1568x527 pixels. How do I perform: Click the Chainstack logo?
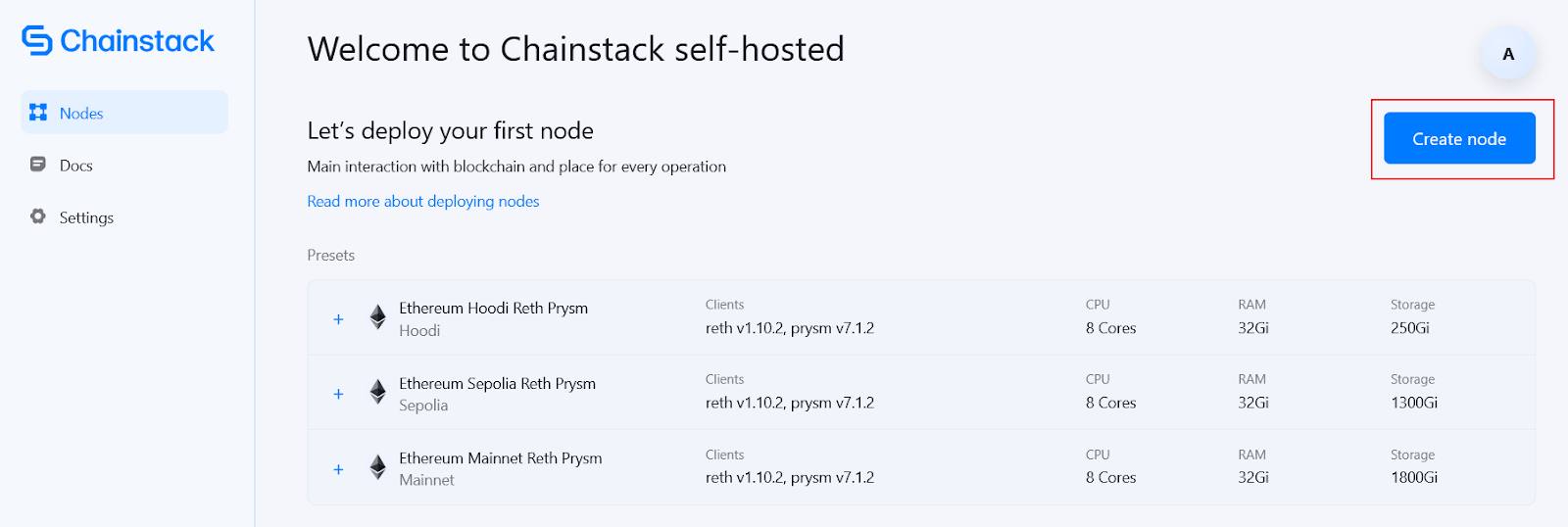[x=118, y=41]
